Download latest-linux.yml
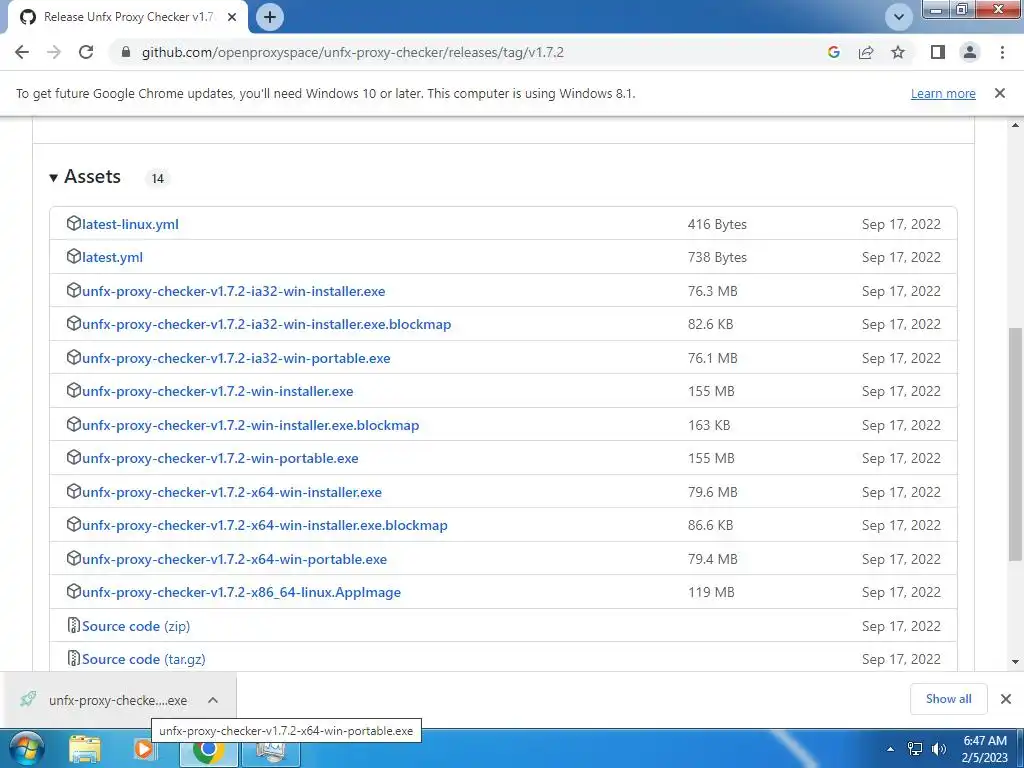This screenshot has height=768, width=1024. point(130,224)
